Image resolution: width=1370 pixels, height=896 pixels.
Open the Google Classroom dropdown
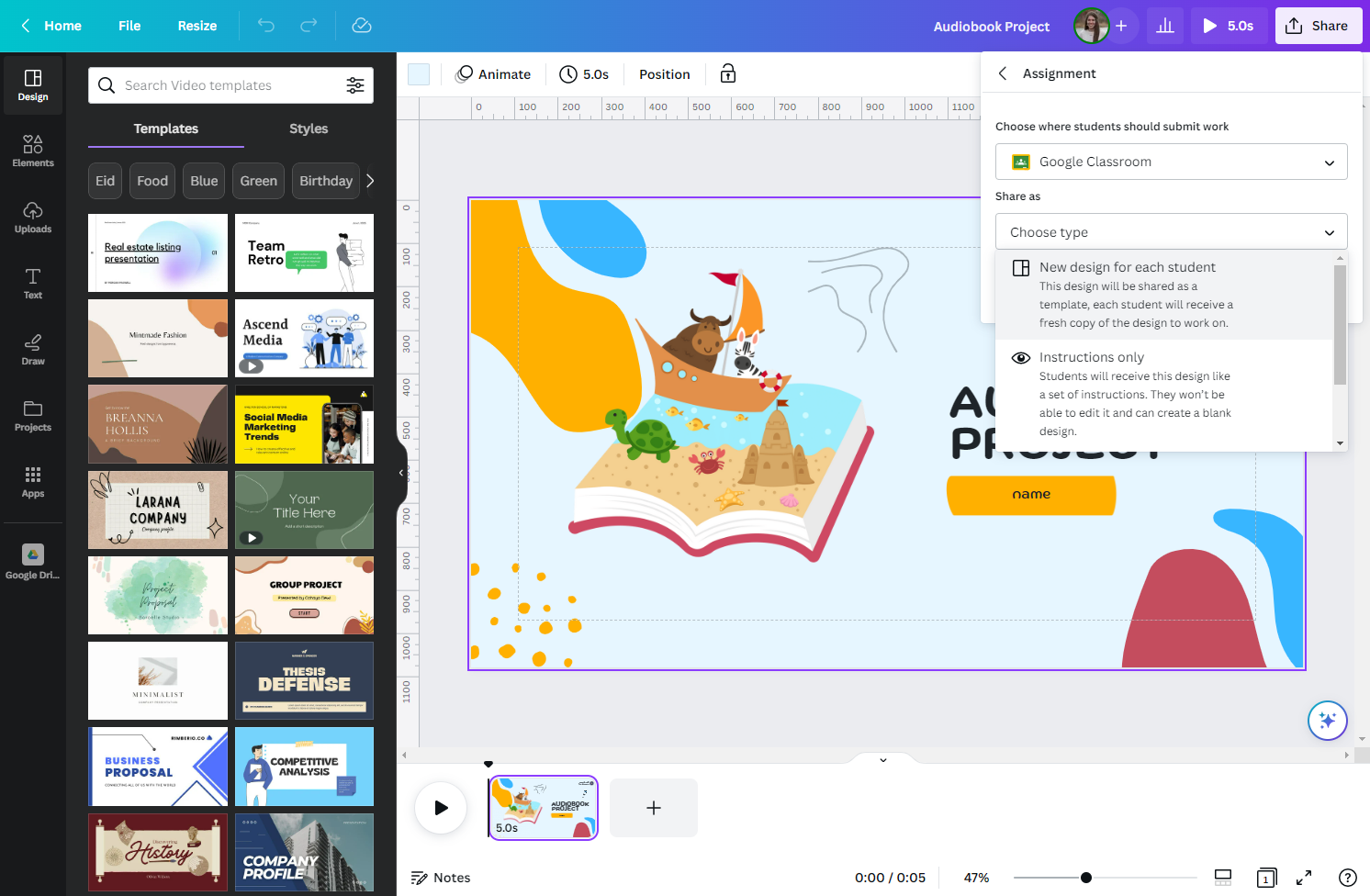(x=1172, y=162)
